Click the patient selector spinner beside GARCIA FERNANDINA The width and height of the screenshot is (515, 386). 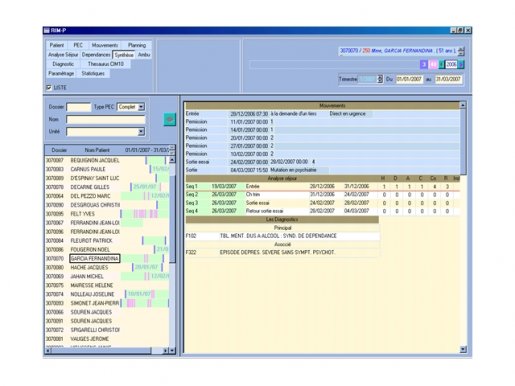(461, 51)
